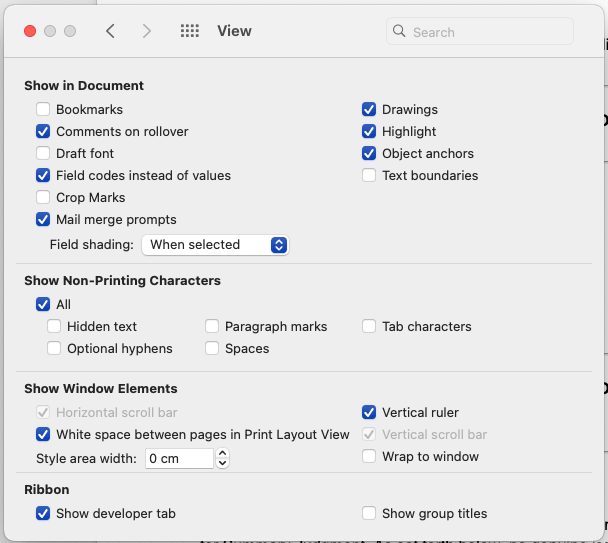608x543 pixels.
Task: Click the forward chevron arrow
Action: point(147,31)
